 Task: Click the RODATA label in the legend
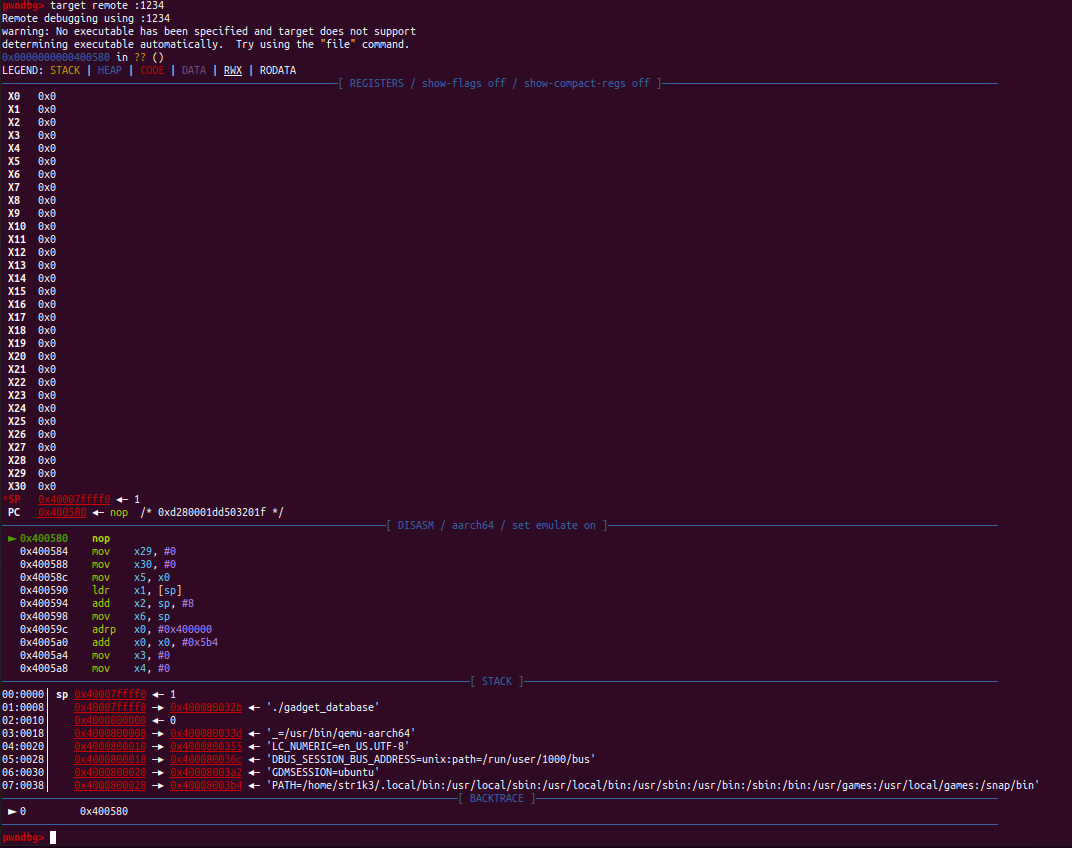click(277, 70)
